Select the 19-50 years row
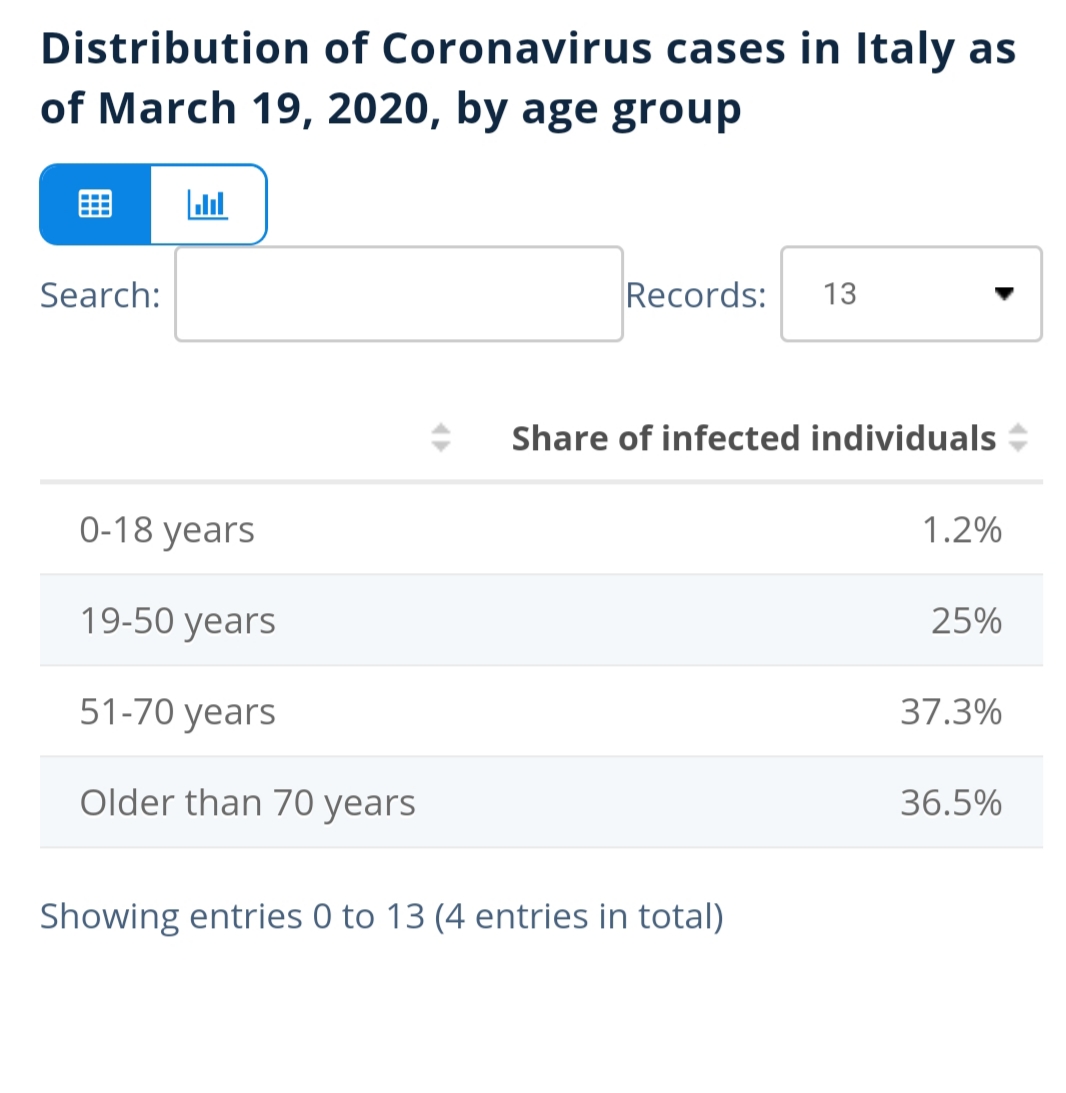The width and height of the screenshot is (1066, 1093). (541, 620)
